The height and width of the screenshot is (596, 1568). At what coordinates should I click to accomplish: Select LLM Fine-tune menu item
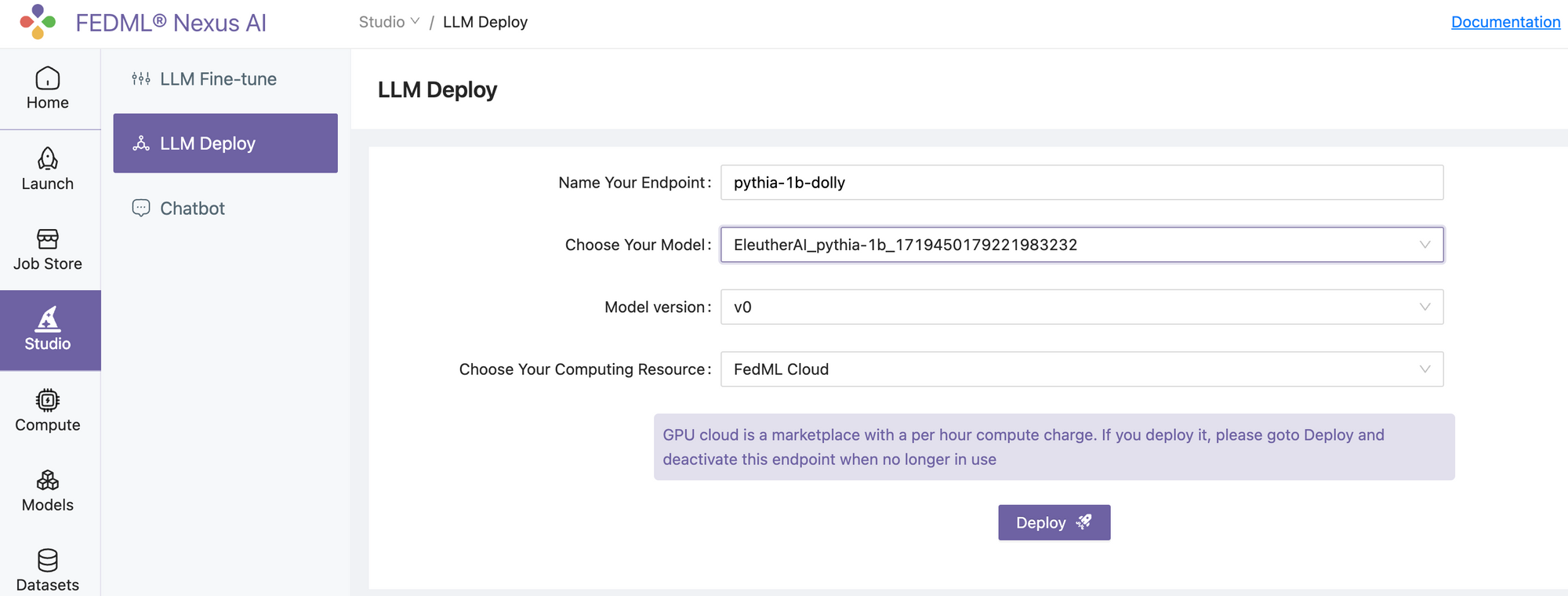226,78
